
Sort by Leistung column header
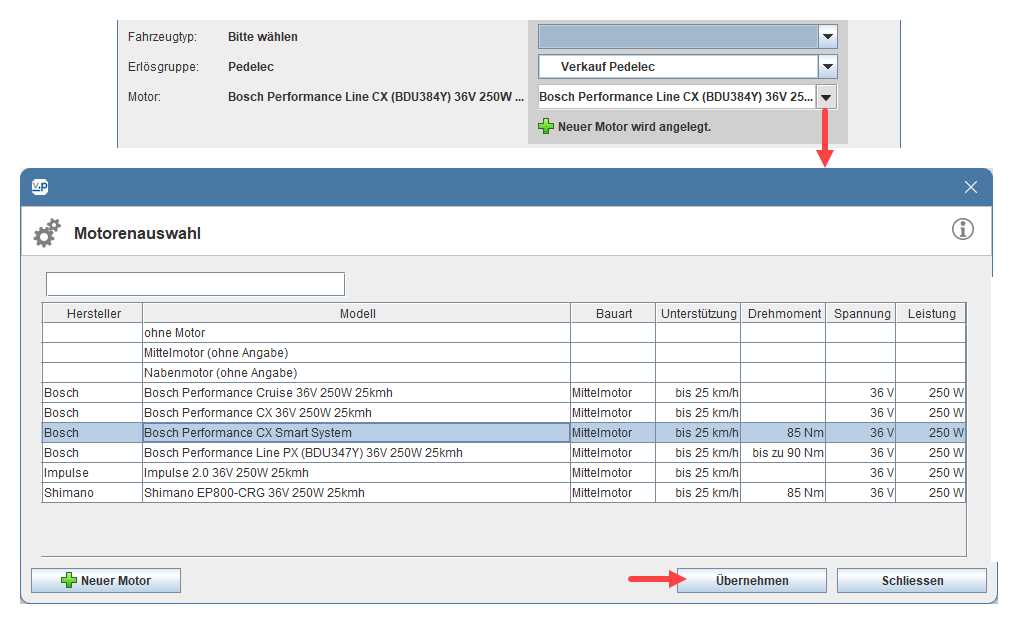(x=931, y=314)
